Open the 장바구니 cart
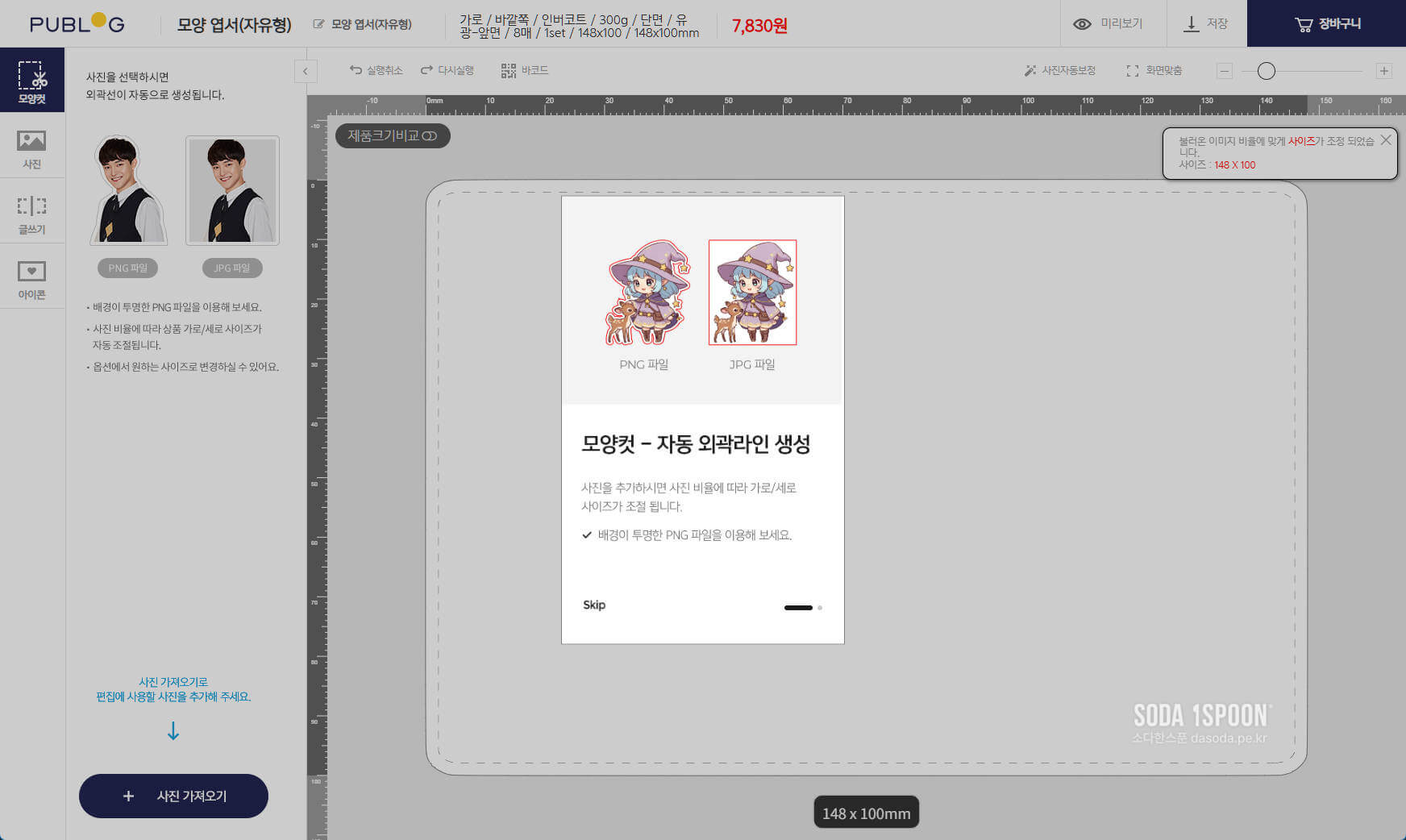The image size is (1406, 840). (x=1326, y=24)
